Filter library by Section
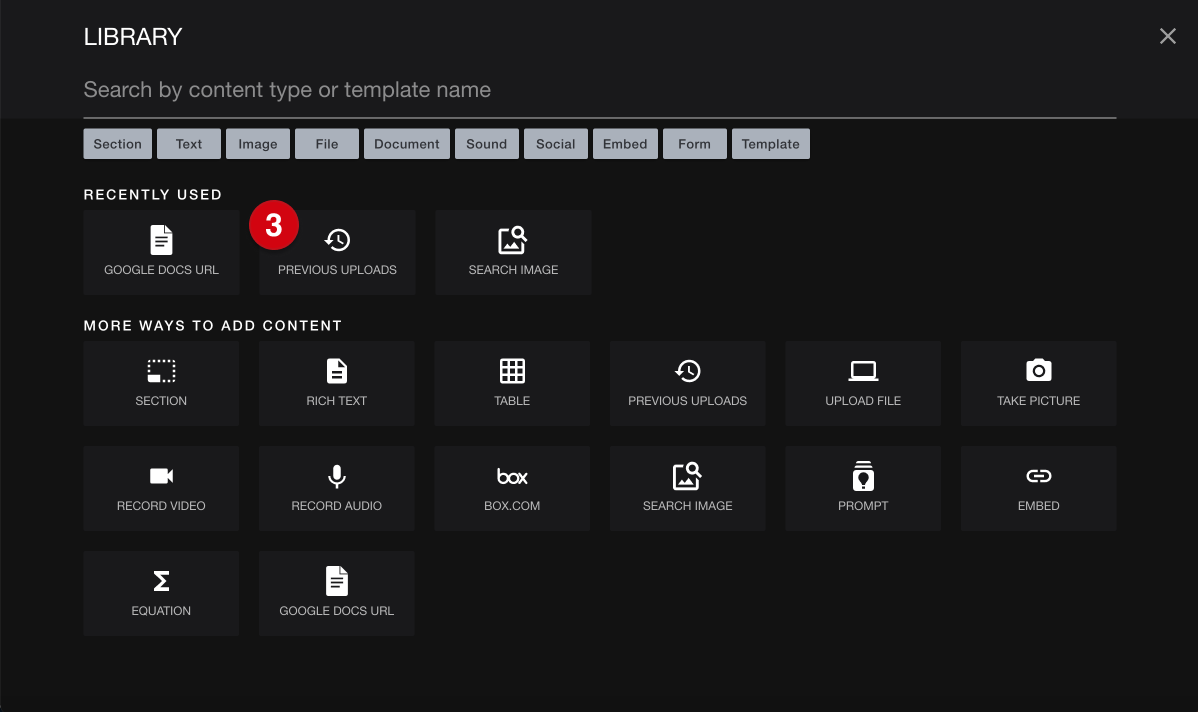This screenshot has height=712, width=1198. (118, 144)
